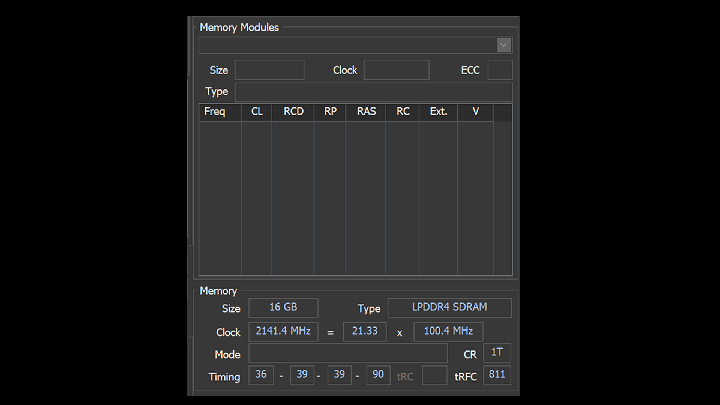
Task: Click the module Clock field
Action: [396, 70]
